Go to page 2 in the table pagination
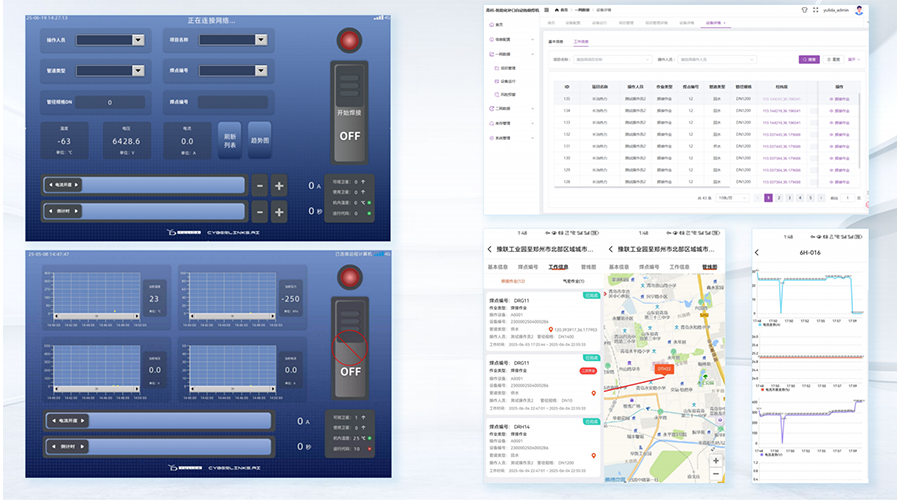The image size is (900, 500). click(x=777, y=198)
